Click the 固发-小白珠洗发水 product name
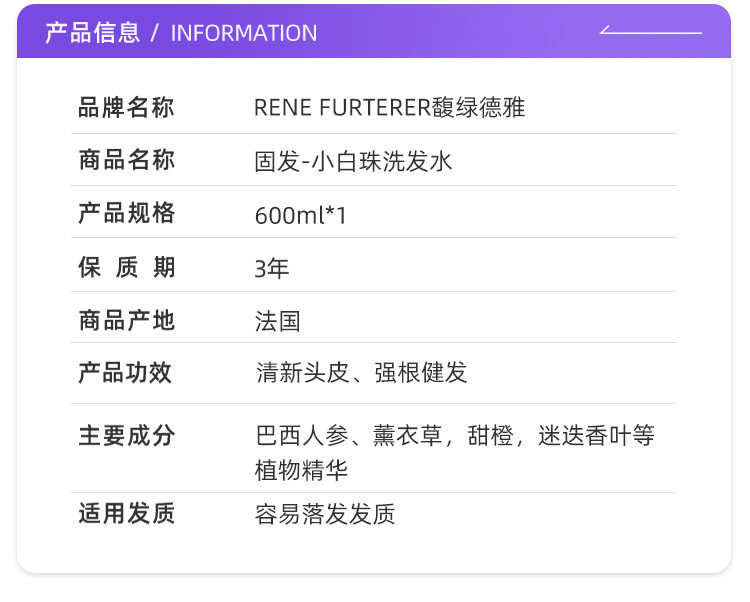This screenshot has height=602, width=750. click(353, 161)
